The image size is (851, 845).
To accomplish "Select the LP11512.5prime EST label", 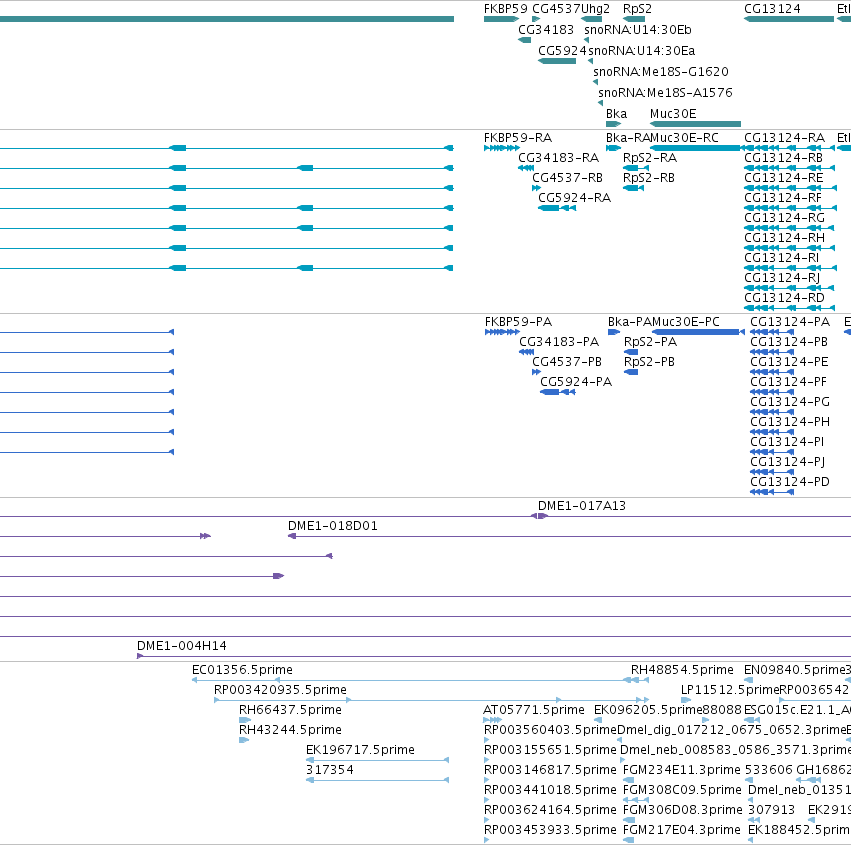I will [x=730, y=690].
